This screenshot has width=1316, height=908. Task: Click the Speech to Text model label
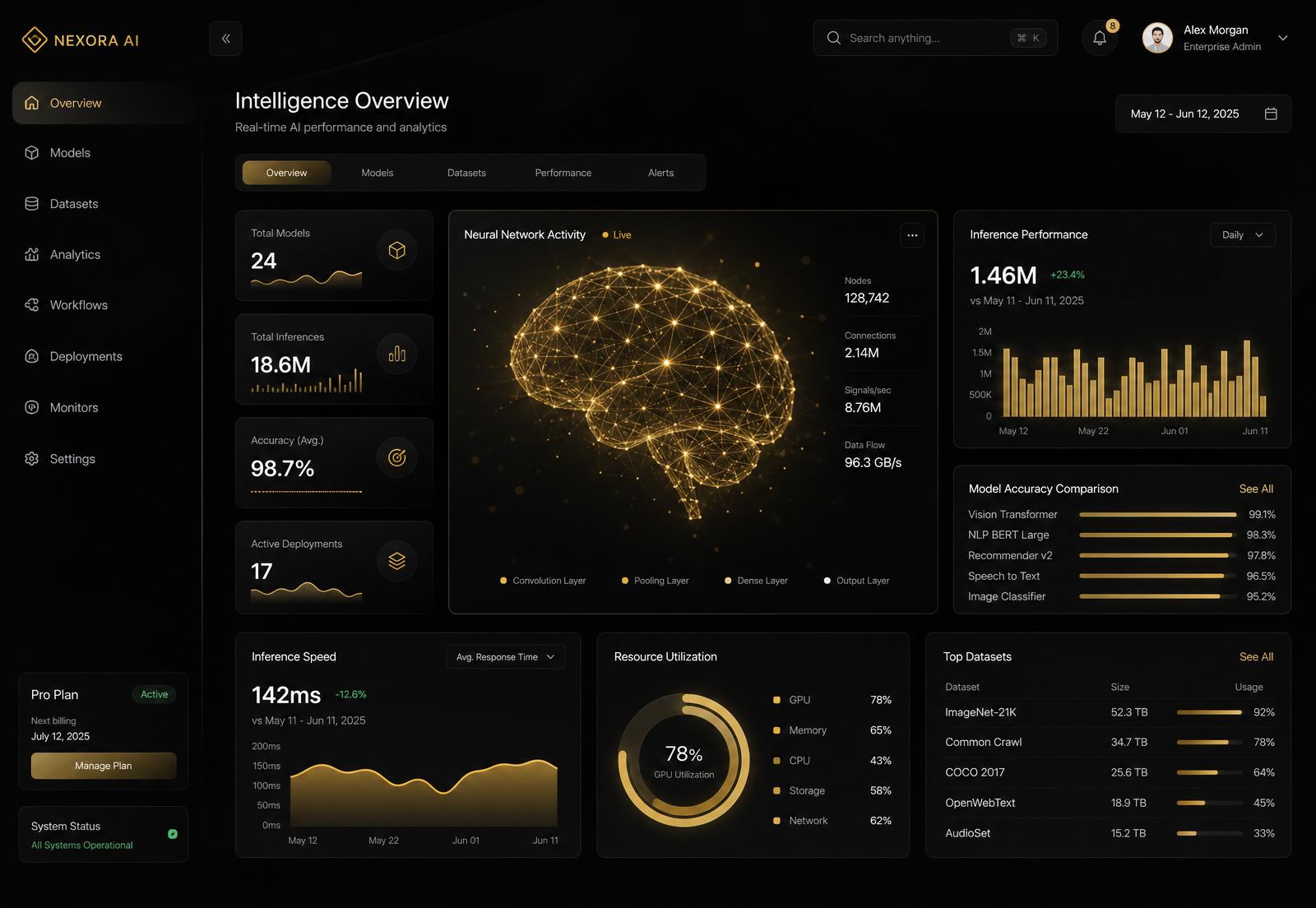1003,576
